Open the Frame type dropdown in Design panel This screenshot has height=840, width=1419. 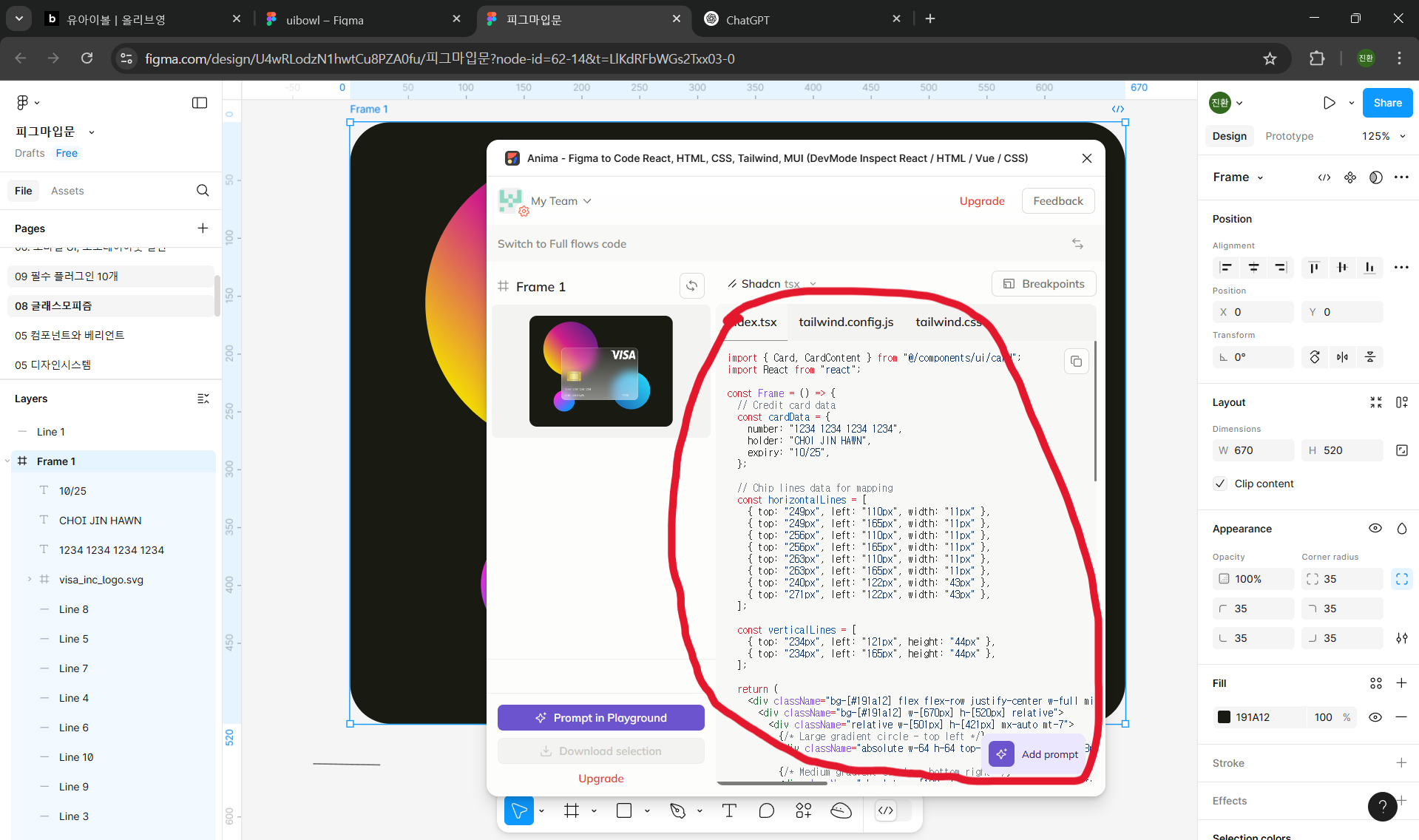click(x=1239, y=177)
